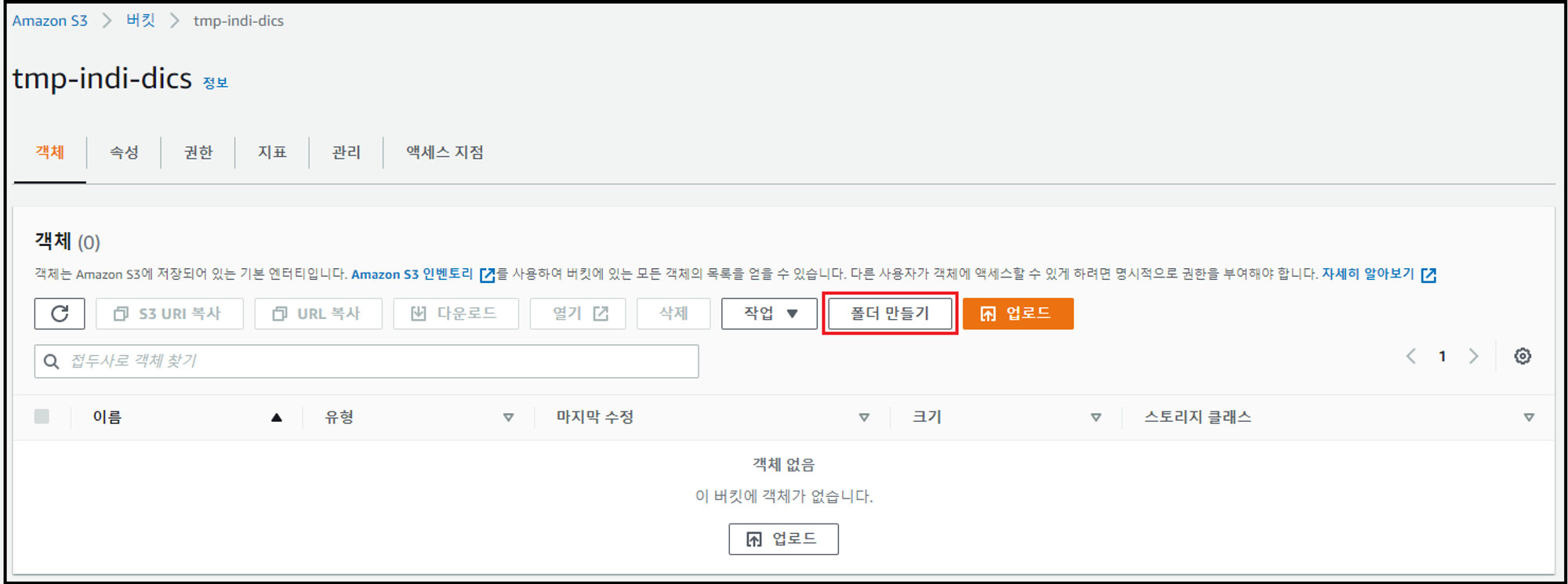Switch to the 관리 tab
Image resolution: width=1568 pixels, height=584 pixels.
[346, 152]
